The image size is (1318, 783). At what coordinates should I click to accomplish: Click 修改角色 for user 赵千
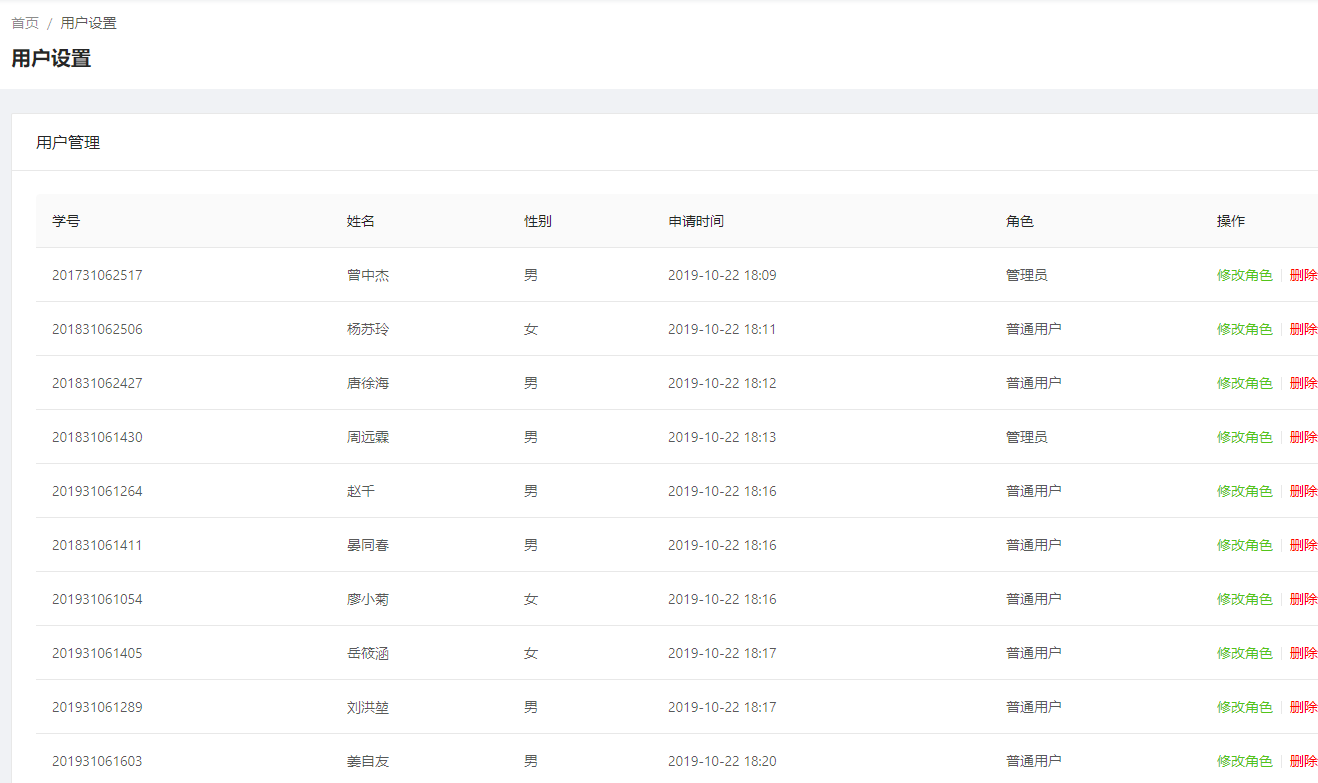[x=1244, y=491]
